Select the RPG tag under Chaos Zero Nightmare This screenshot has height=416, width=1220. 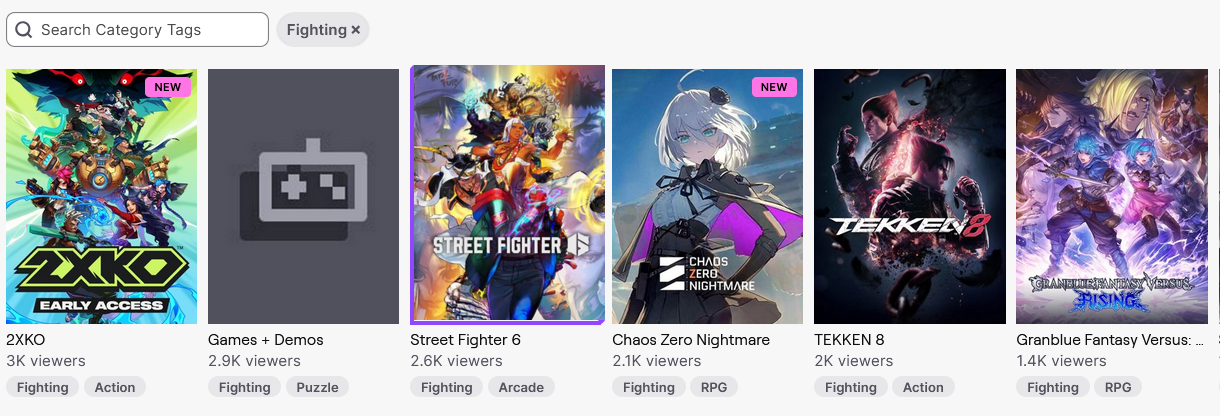[x=715, y=387]
